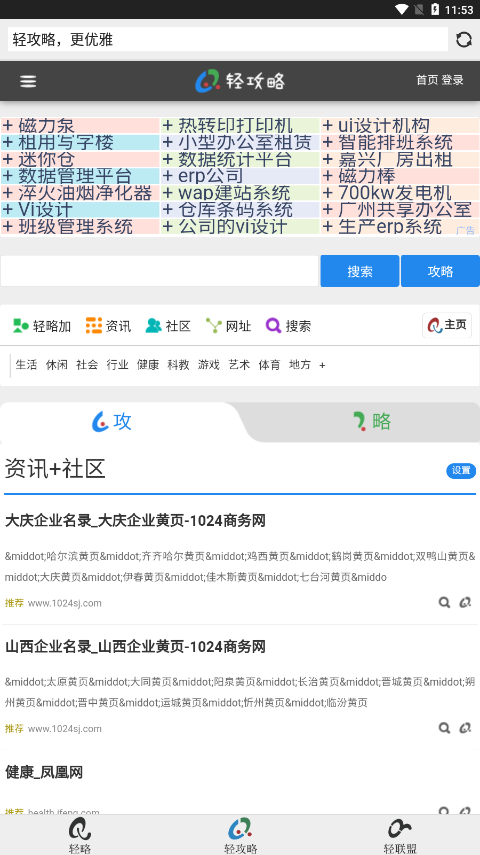The width and height of the screenshot is (480, 855).
Task: Switch to the 略 tab
Action: [x=372, y=422]
